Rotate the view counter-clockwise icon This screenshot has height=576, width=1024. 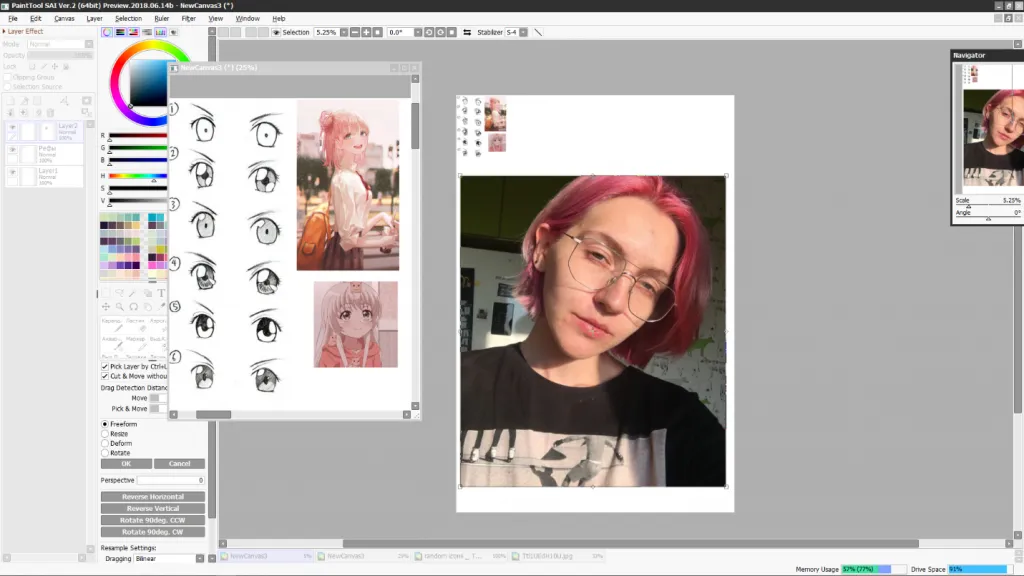[429, 32]
